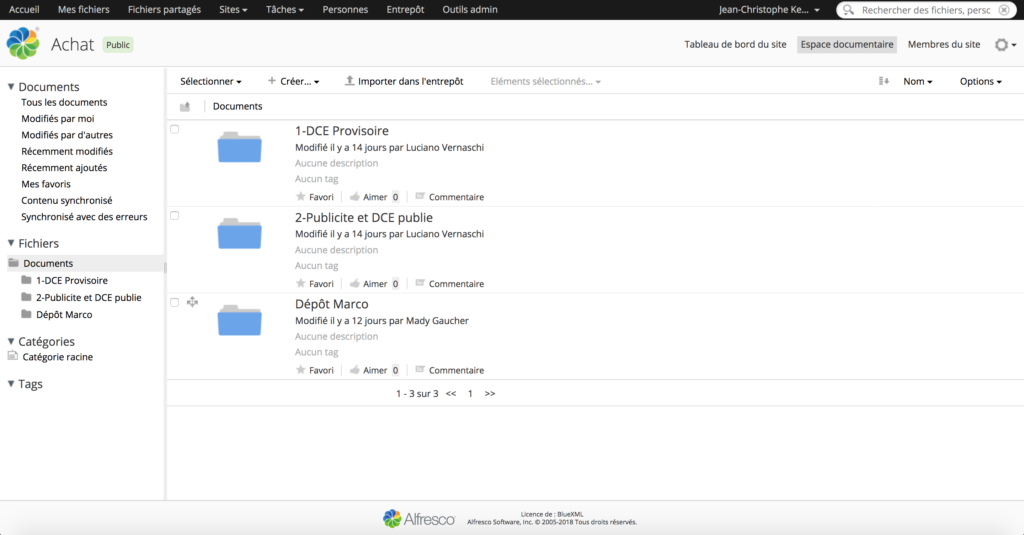Click the move icon beside Dépôt Marco
1024x535 pixels.
click(x=192, y=302)
